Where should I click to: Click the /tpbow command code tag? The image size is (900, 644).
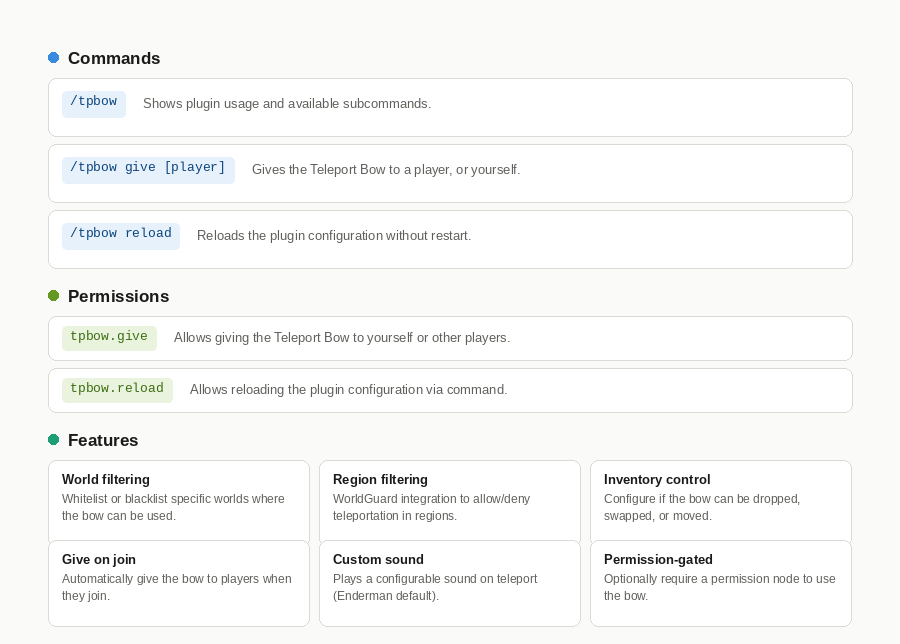point(94,104)
